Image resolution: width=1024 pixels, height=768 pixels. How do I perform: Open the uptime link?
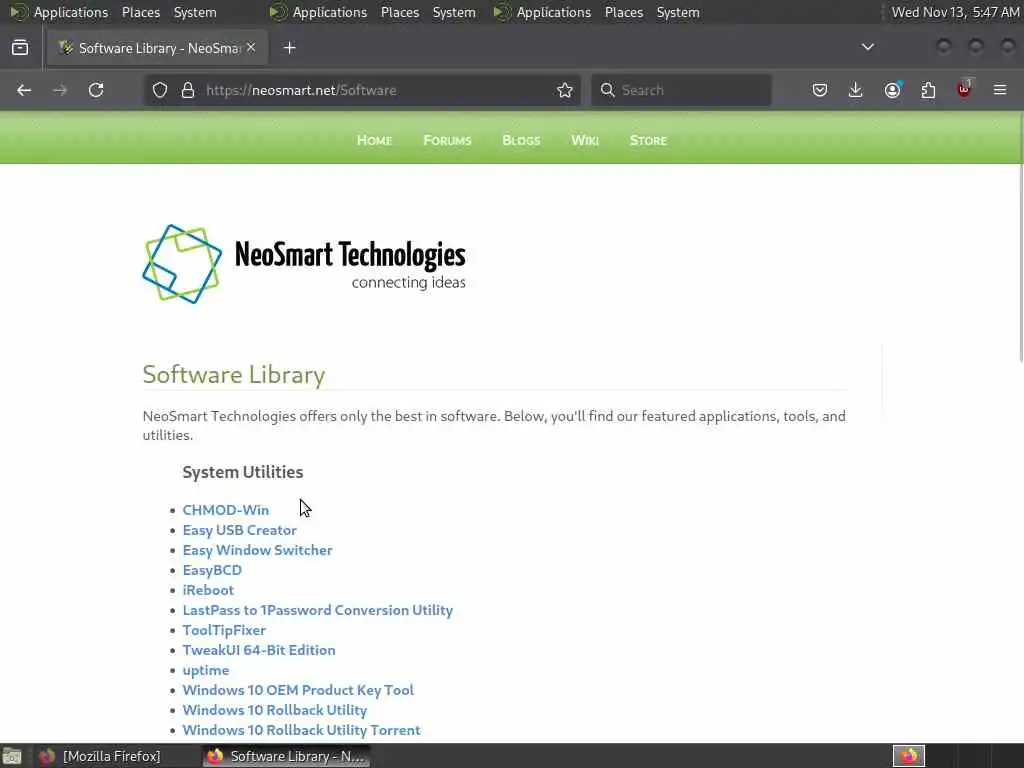[206, 671]
